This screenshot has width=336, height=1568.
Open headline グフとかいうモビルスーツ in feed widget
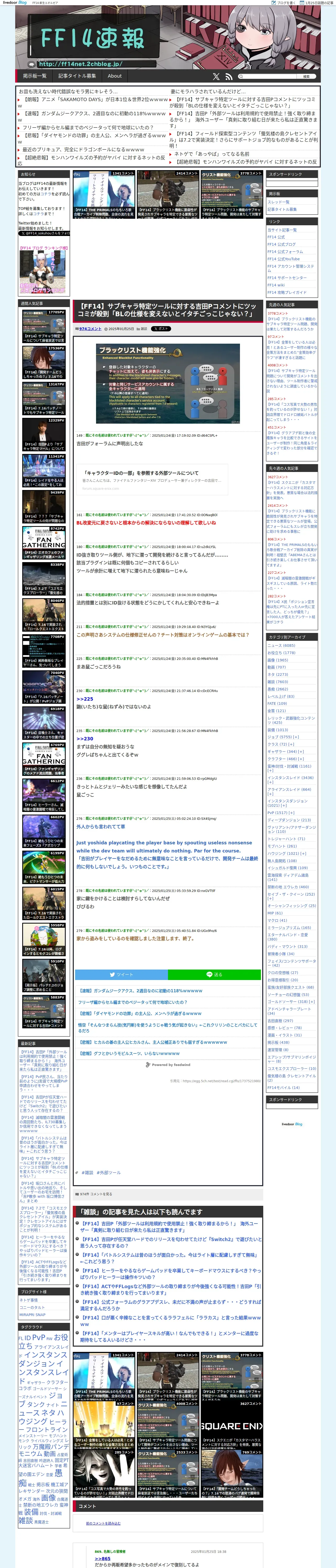coord(129,1053)
